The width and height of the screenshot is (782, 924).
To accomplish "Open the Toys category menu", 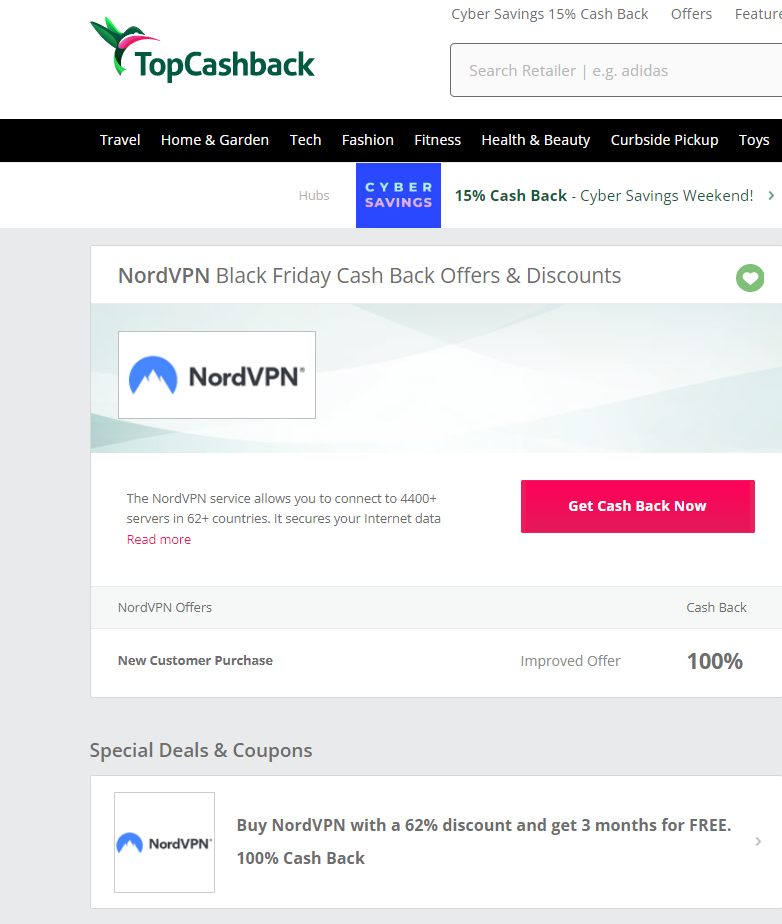I will tap(754, 140).
